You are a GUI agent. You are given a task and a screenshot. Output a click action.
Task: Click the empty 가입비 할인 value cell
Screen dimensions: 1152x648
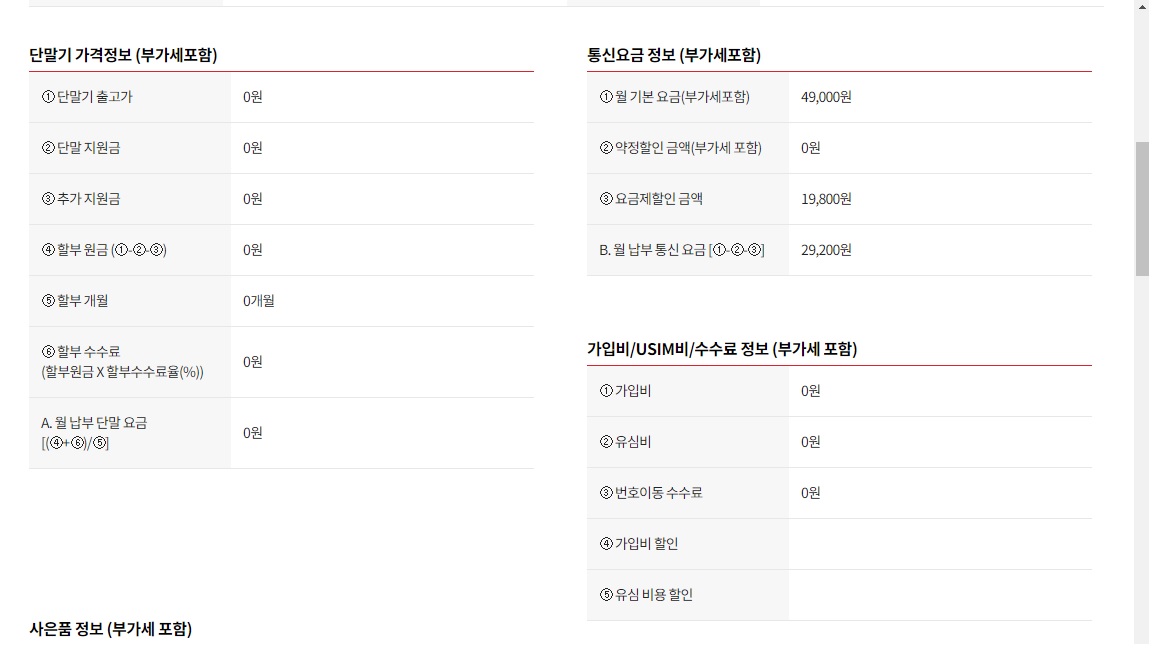(x=939, y=544)
